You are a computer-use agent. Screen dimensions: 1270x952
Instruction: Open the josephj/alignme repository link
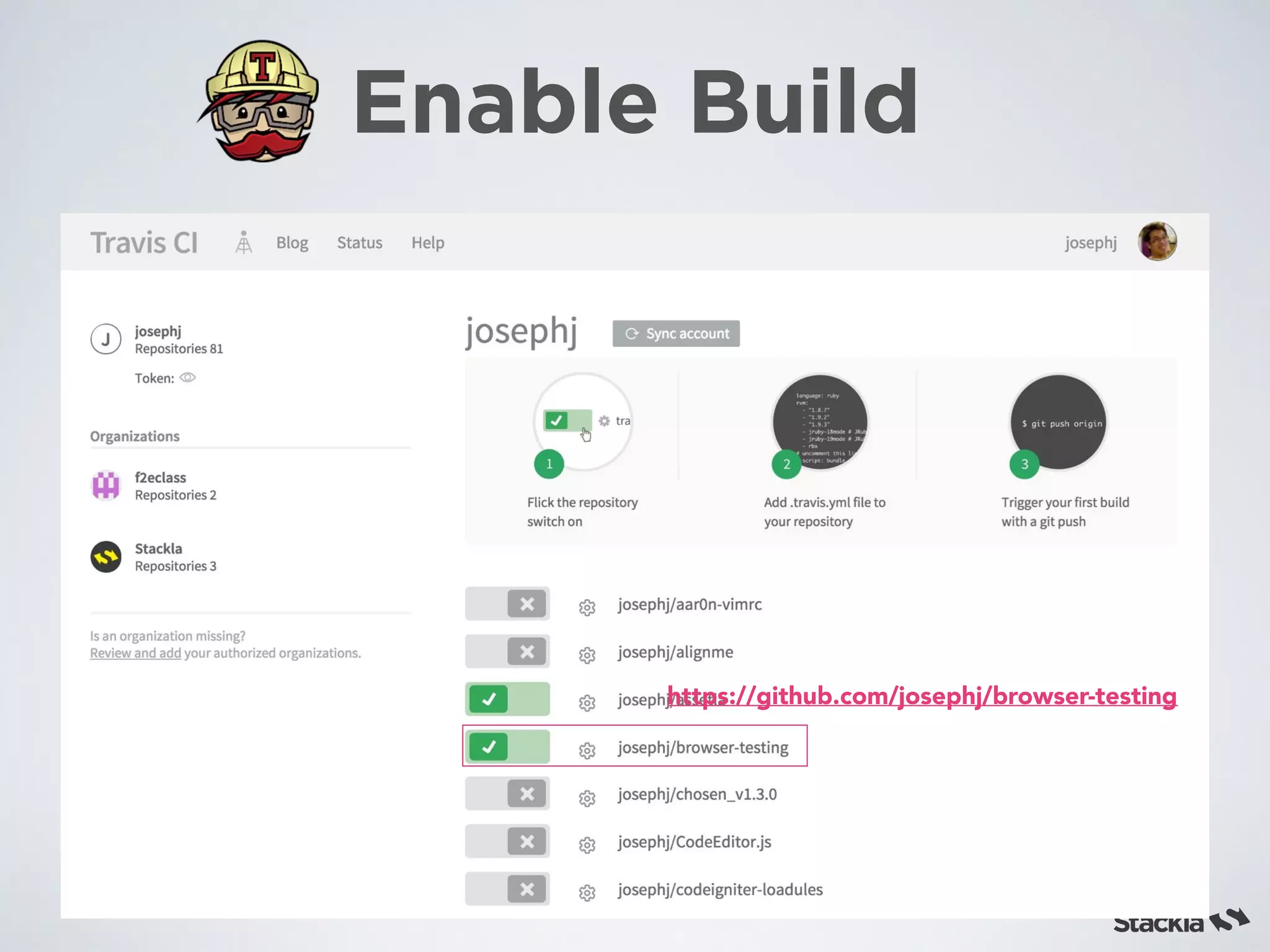coord(675,652)
